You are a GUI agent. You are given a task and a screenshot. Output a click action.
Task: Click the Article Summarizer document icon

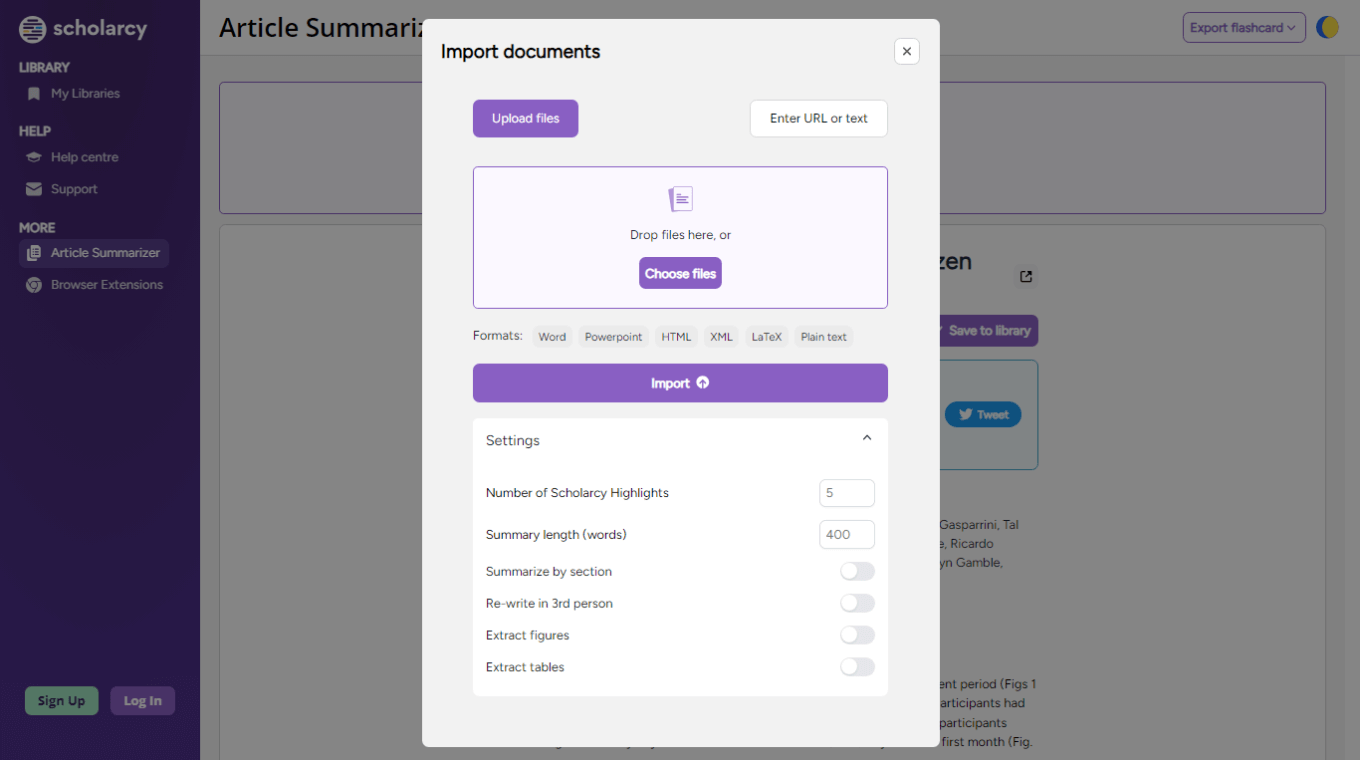tap(34, 253)
